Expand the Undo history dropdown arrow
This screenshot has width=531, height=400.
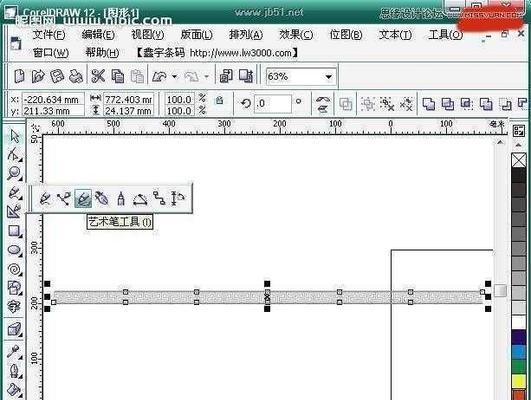[x=174, y=77]
